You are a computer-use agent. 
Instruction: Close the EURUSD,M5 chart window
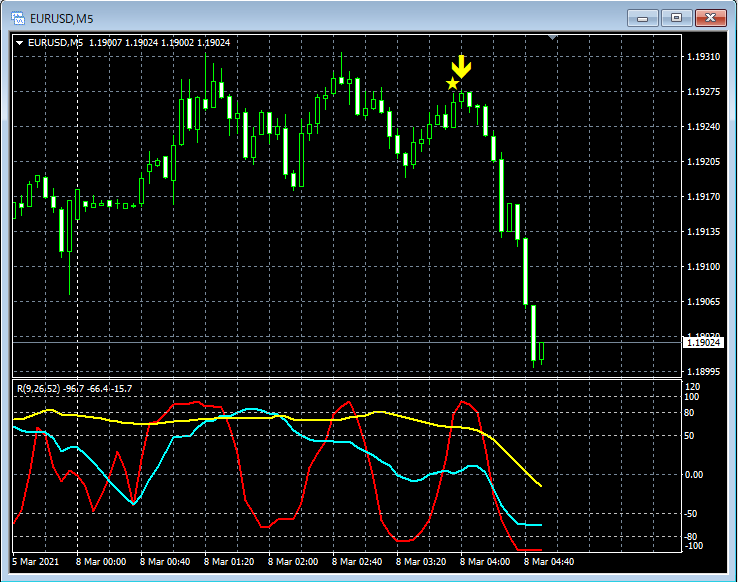[x=711, y=18]
